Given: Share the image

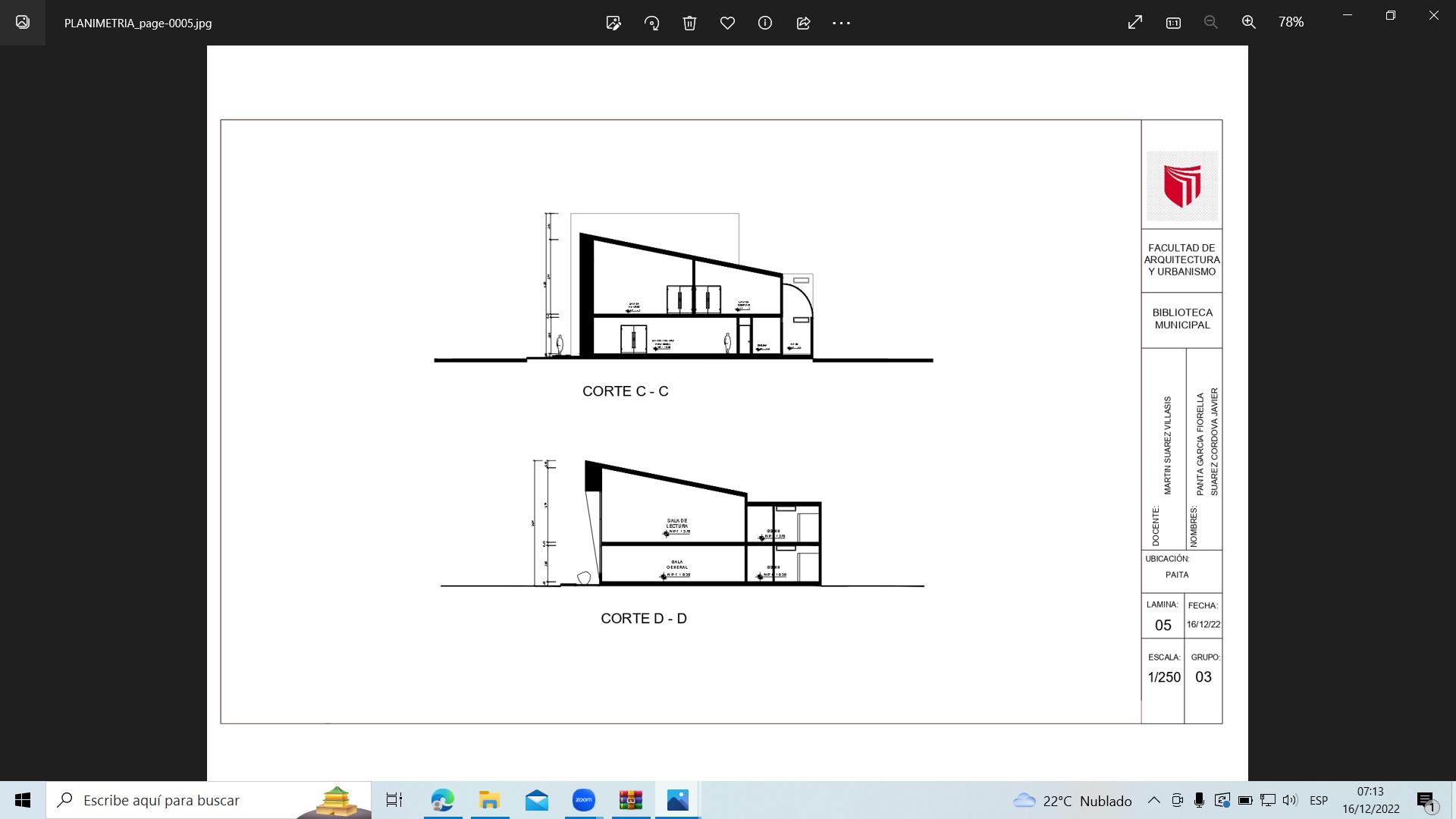Looking at the screenshot, I should [x=803, y=23].
